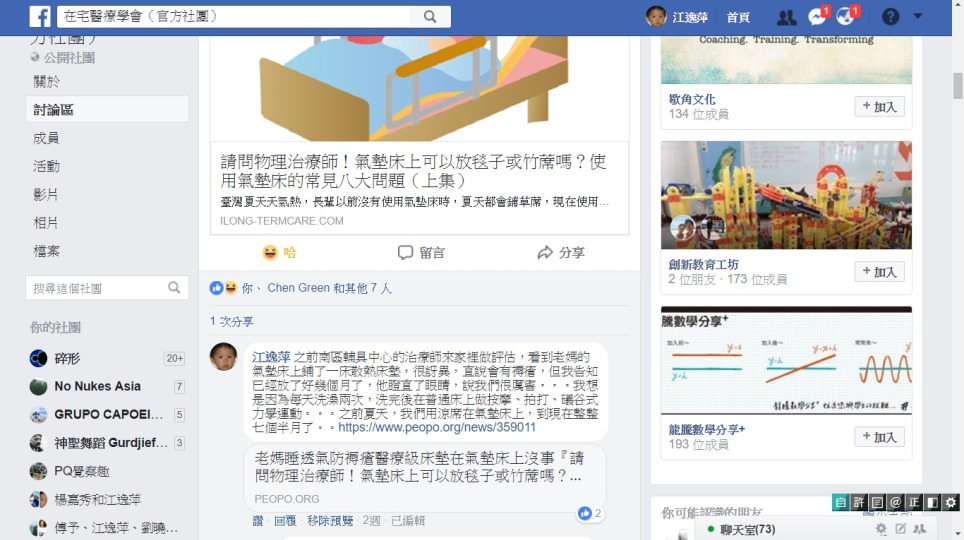Open the 分享 share options on the post
Image resolution: width=964 pixels, height=540 pixels.
tap(561, 253)
